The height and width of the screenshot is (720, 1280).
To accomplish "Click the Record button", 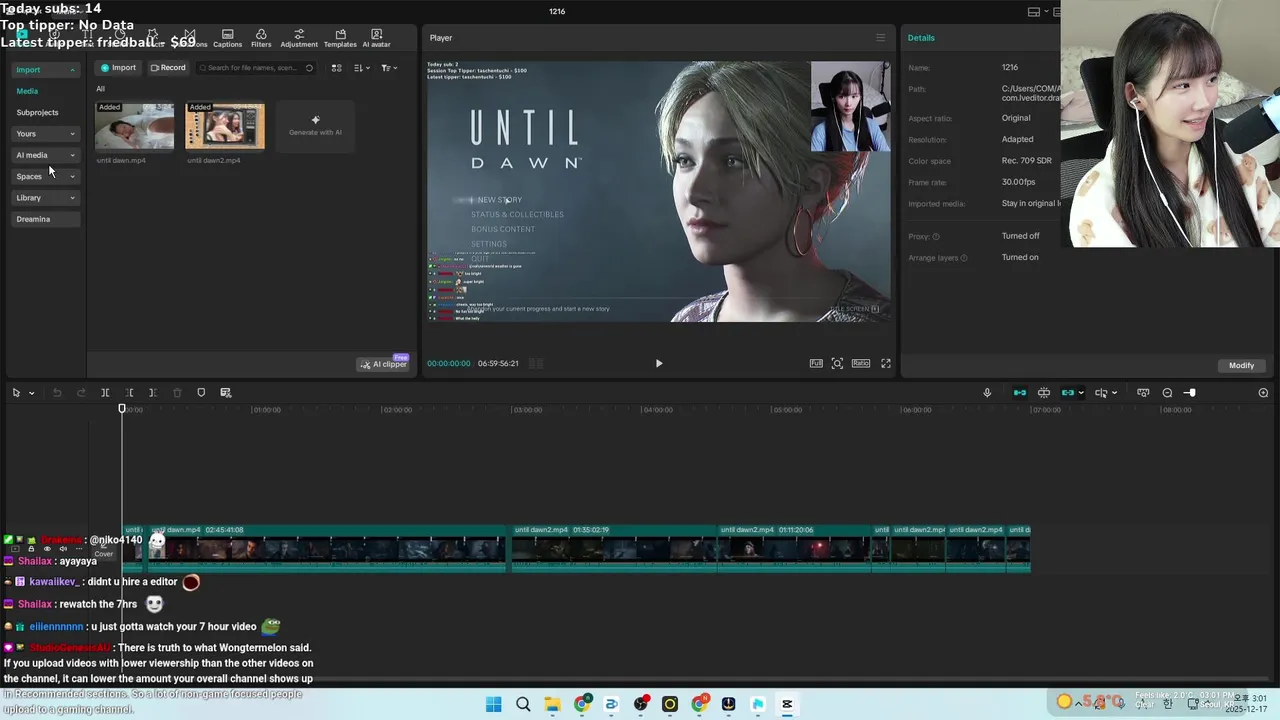I will click(x=168, y=68).
